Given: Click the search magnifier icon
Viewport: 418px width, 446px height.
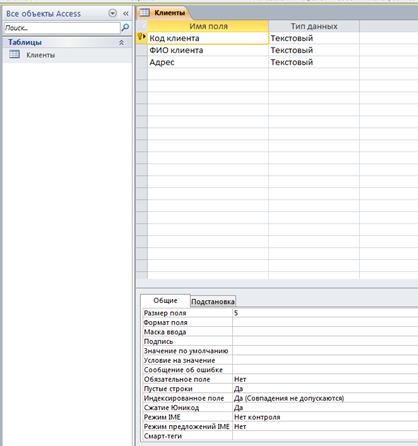Looking at the screenshot, I should 125,28.
